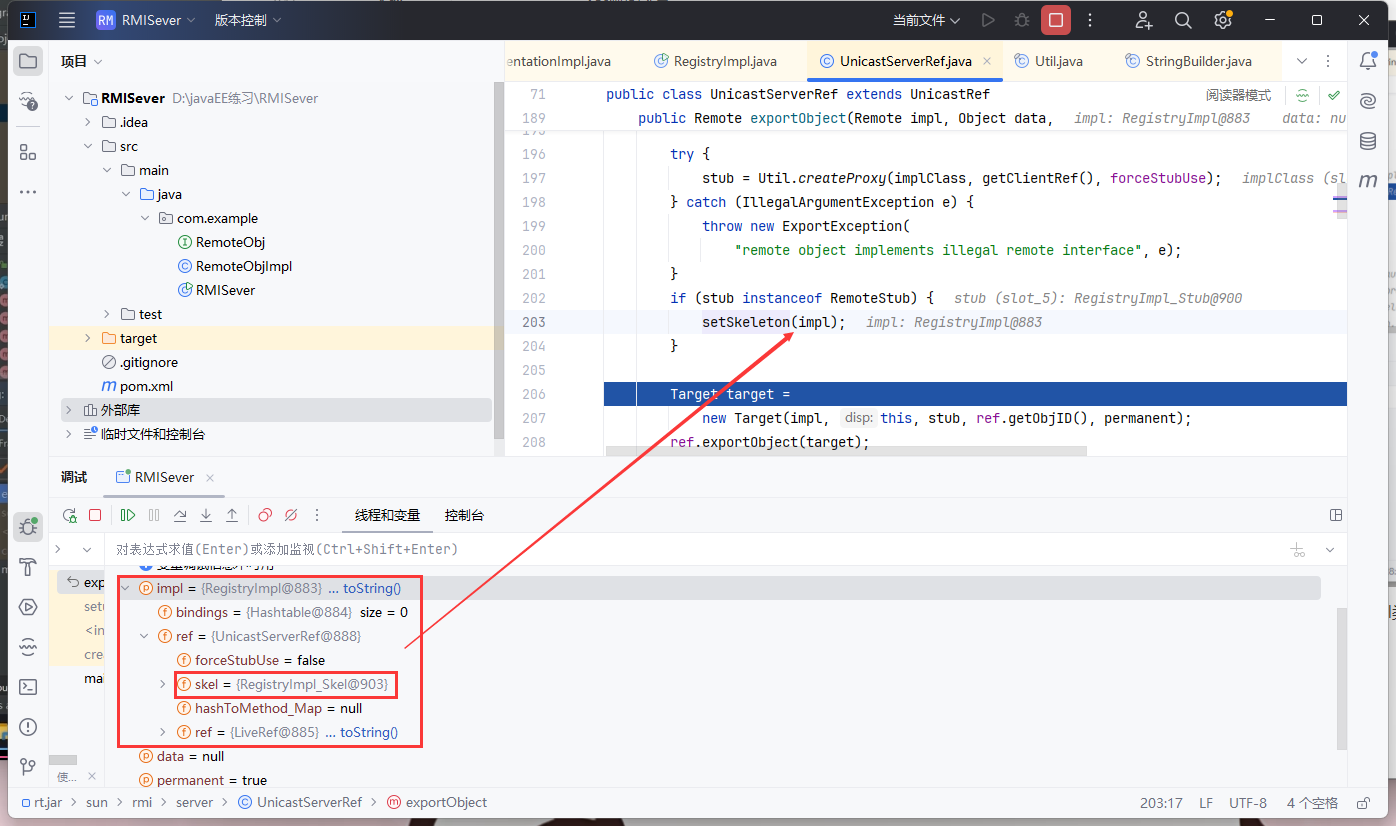Click the Step Into debug icon
This screenshot has height=826, width=1396.
point(206,515)
